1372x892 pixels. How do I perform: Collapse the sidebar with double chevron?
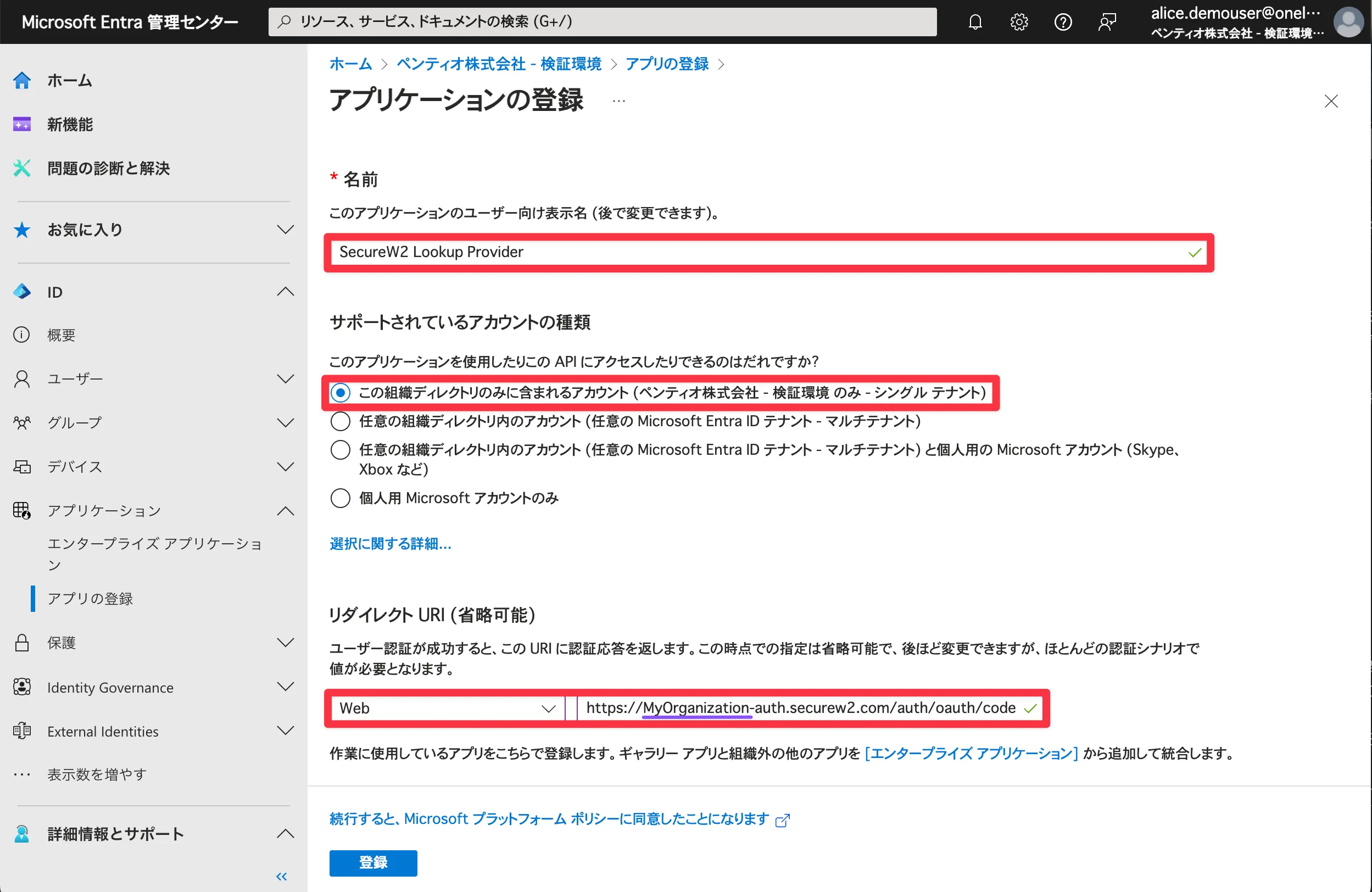click(x=281, y=877)
